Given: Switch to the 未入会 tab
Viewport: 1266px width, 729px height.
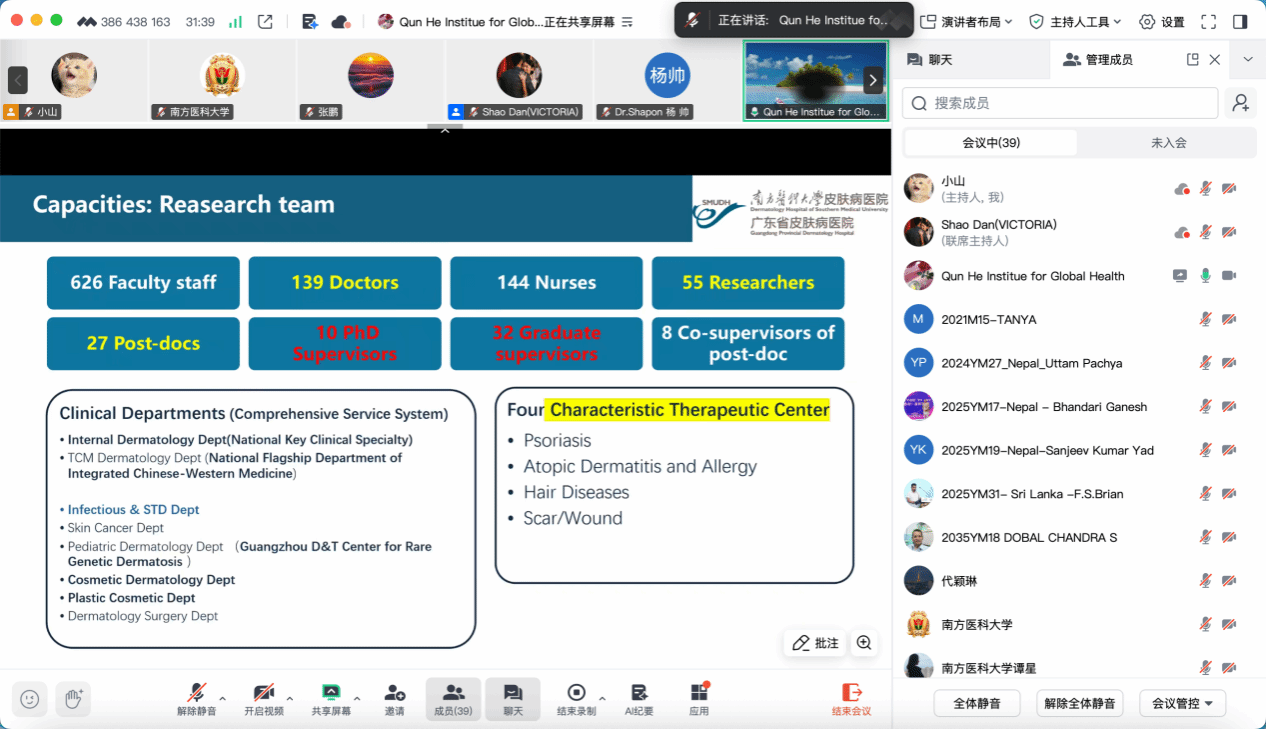Looking at the screenshot, I should pyautogui.click(x=1168, y=143).
